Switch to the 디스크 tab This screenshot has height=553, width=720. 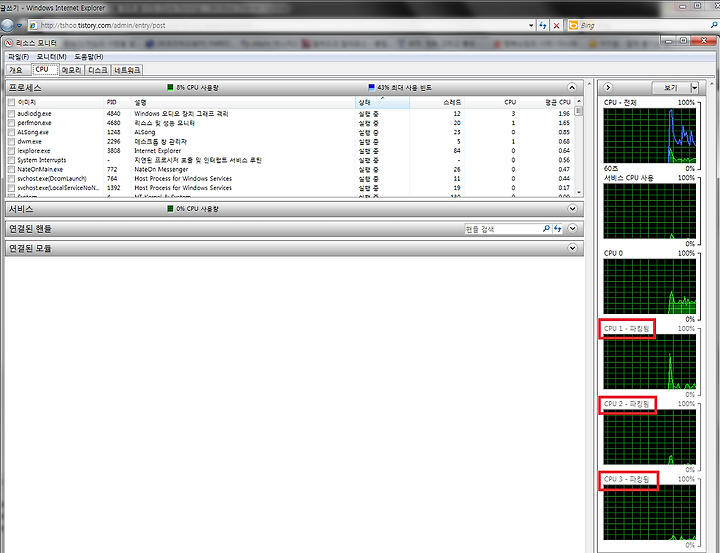coord(97,70)
